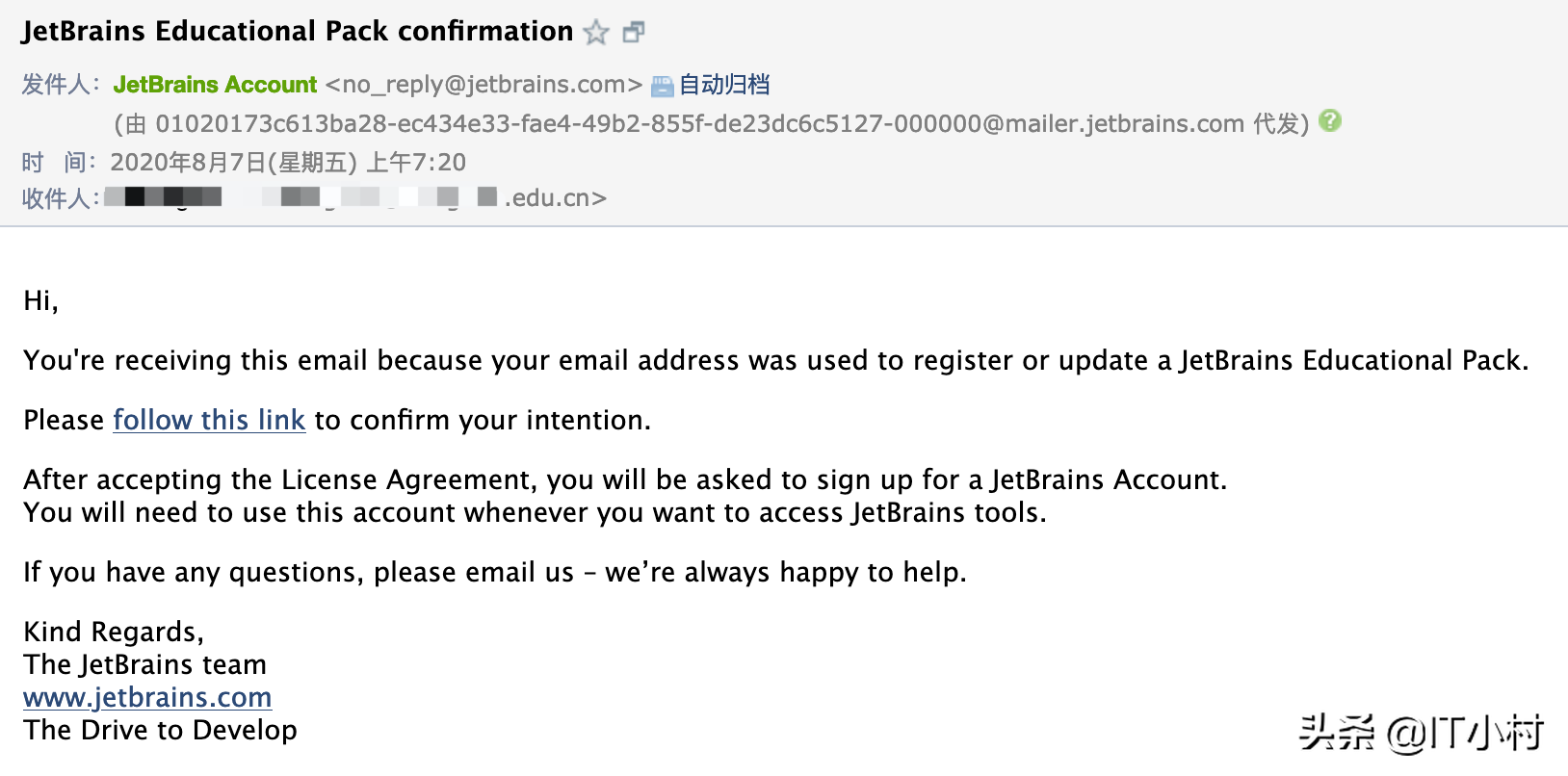Click the auto-archive folder icon

pos(663,86)
